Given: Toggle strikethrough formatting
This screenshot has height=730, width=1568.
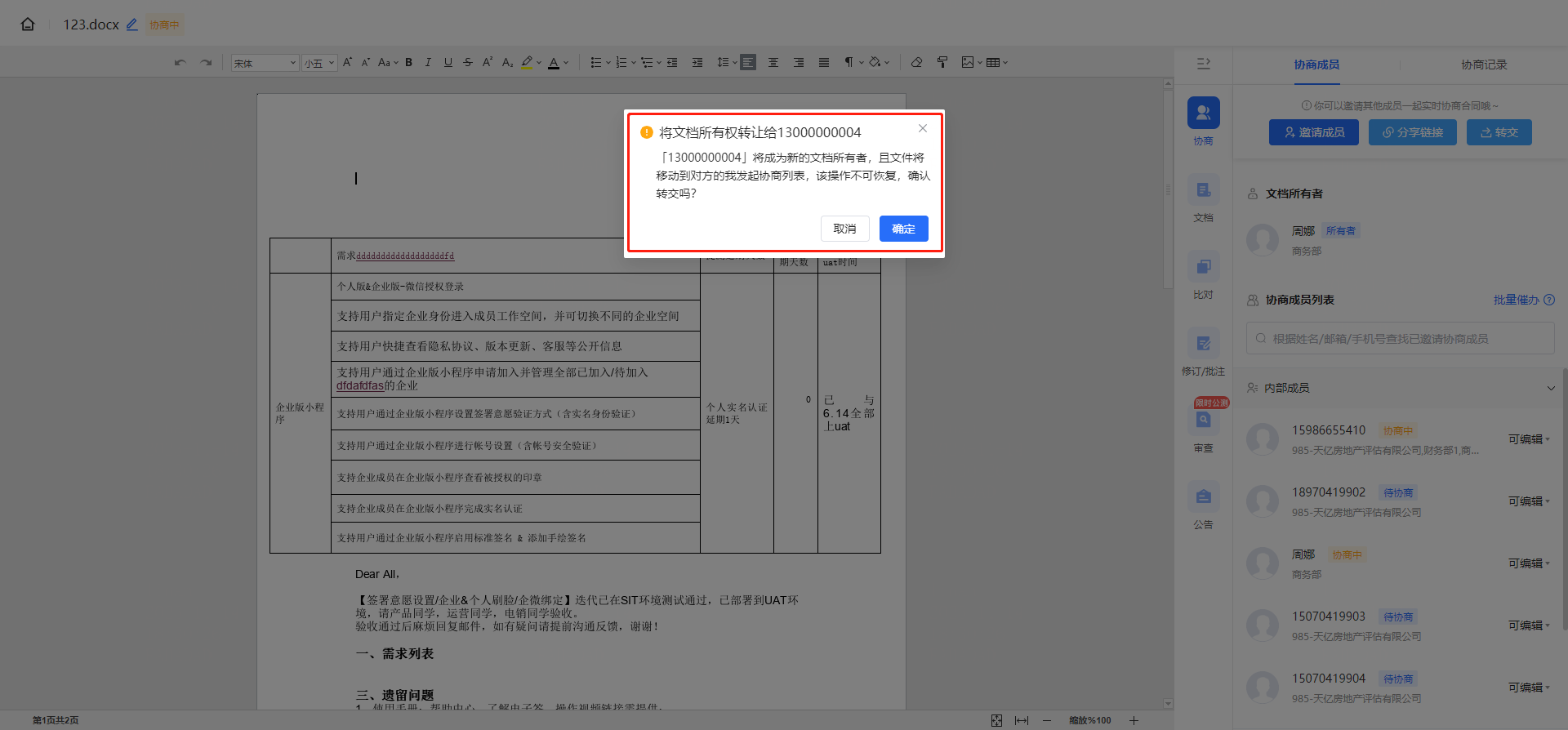Looking at the screenshot, I should coord(467,62).
